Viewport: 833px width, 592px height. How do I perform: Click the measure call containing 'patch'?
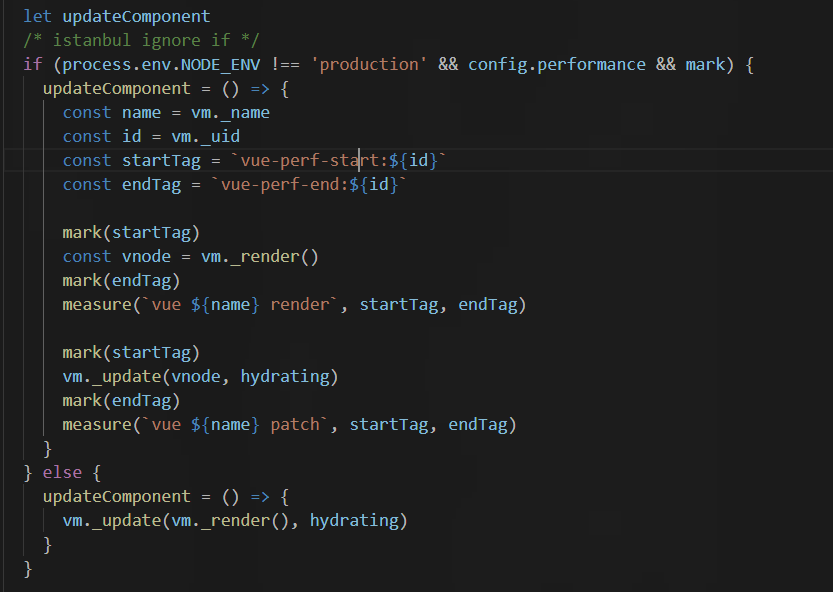290,425
